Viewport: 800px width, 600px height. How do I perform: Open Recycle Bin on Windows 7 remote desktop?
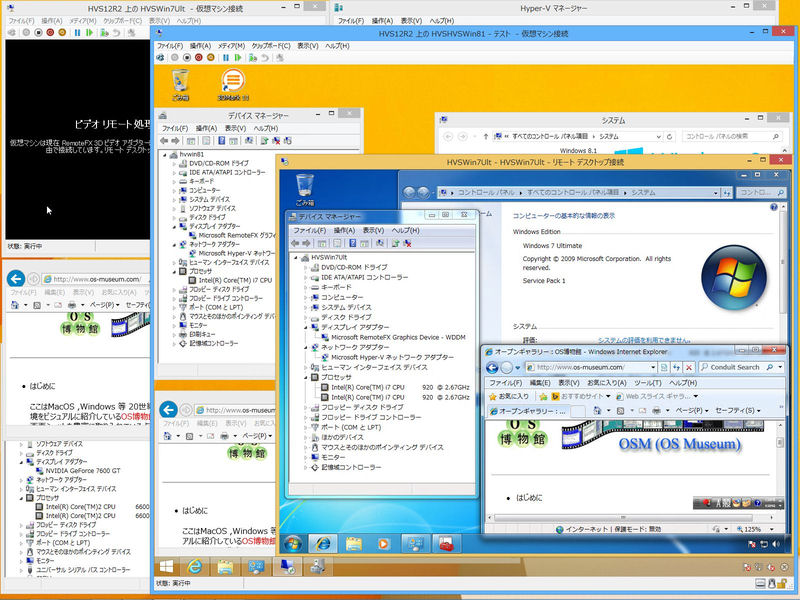[305, 189]
